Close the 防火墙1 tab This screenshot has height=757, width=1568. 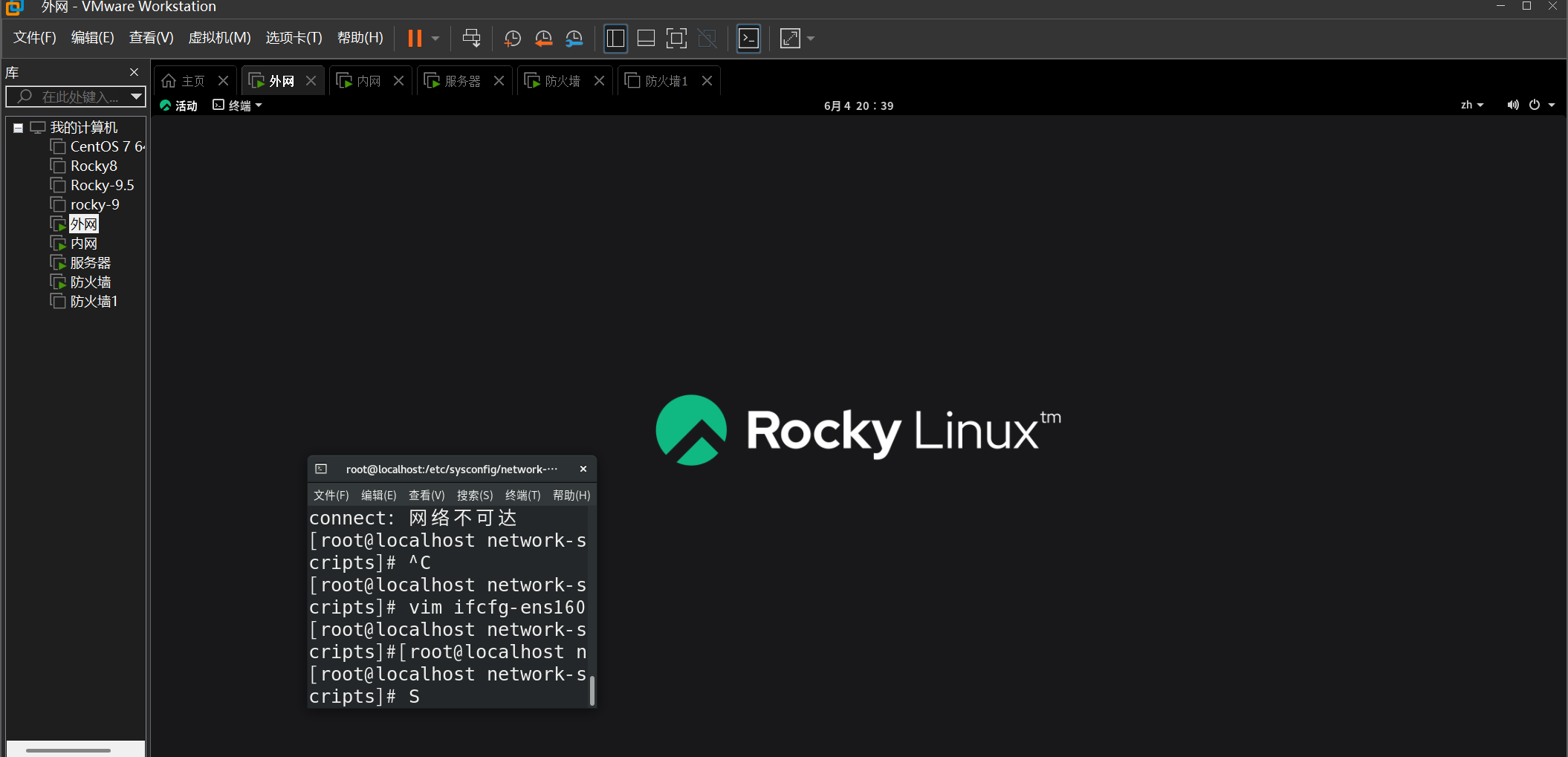(707, 80)
